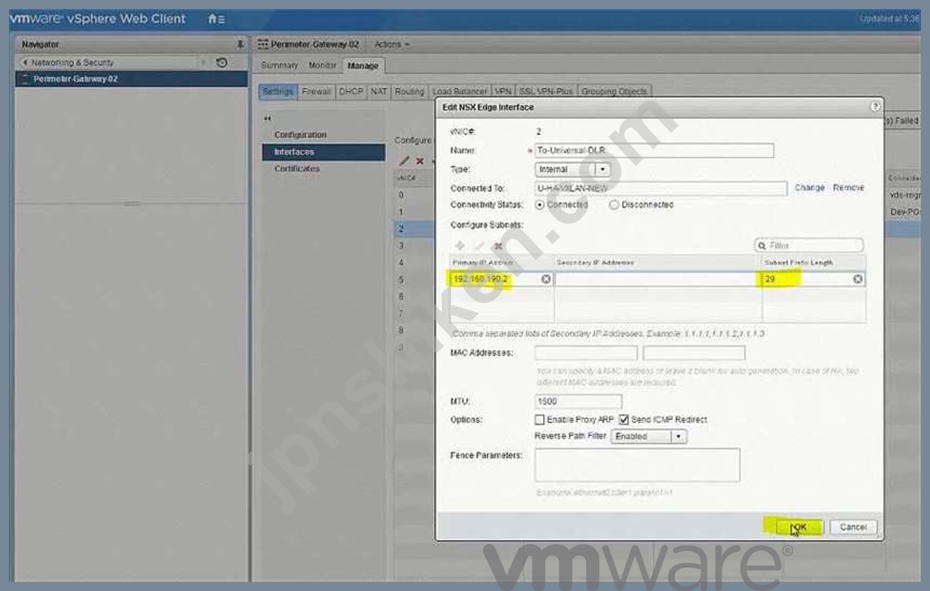This screenshot has height=591, width=930.
Task: Select vNIC row 5 in the interfaces list
Action: (x=415, y=279)
